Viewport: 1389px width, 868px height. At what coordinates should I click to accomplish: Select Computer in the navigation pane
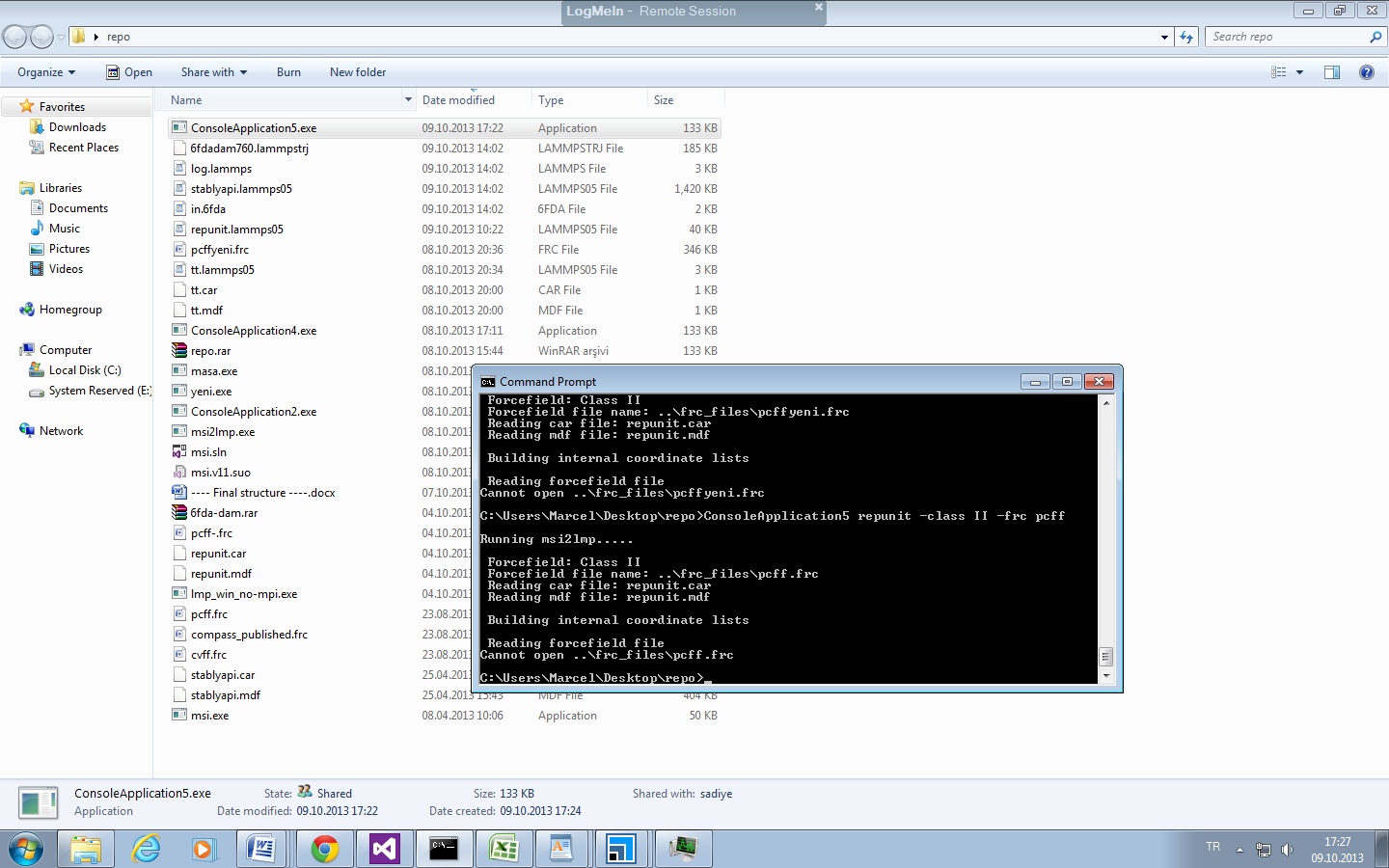(65, 350)
